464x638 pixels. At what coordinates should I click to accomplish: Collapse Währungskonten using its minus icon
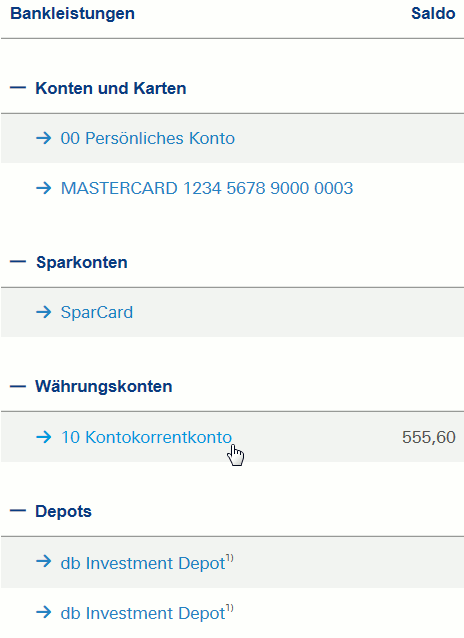pos(18,386)
